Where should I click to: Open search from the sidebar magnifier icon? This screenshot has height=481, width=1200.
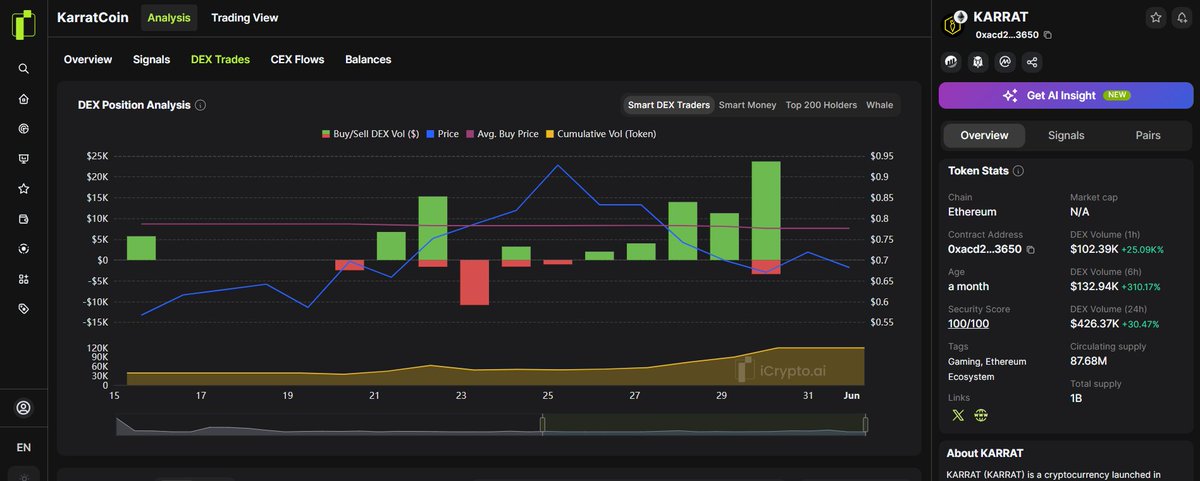pyautogui.click(x=23, y=69)
